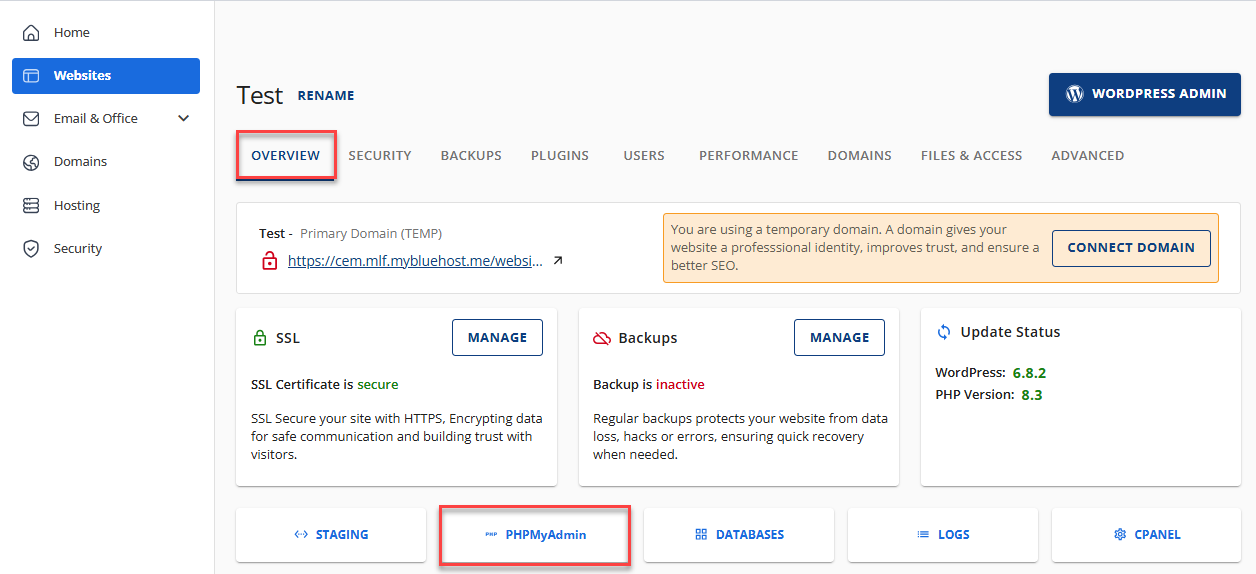Click the Rename link beside Test
The height and width of the screenshot is (574, 1256).
coord(326,96)
